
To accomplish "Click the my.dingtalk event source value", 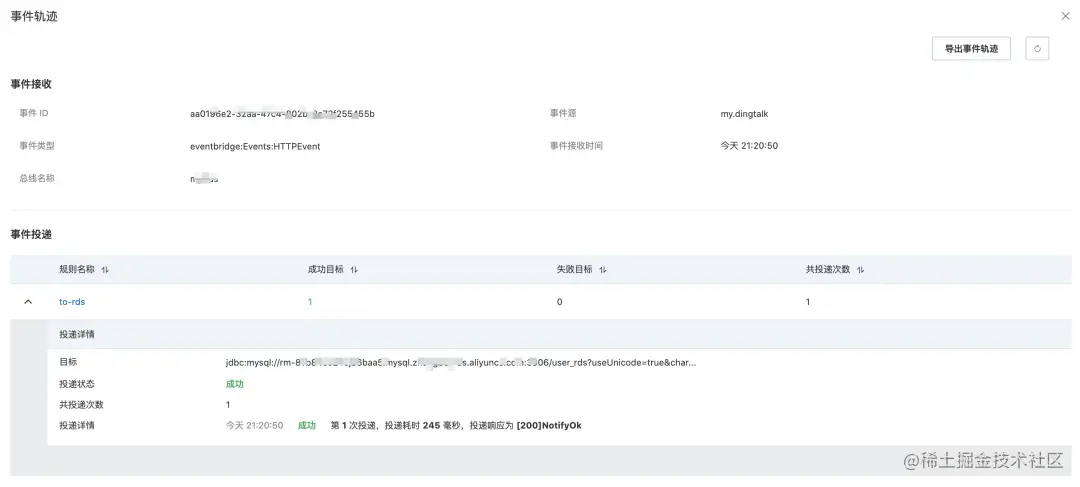I will [744, 114].
